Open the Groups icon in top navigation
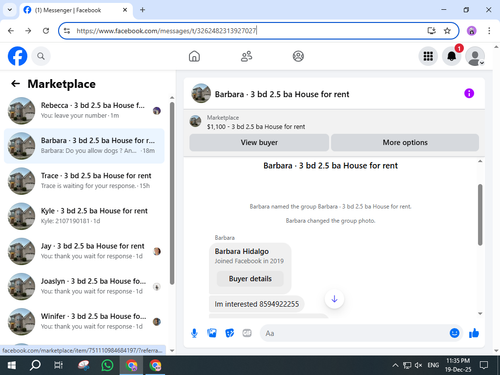Viewport: 500px width, 375px height. pos(298,56)
